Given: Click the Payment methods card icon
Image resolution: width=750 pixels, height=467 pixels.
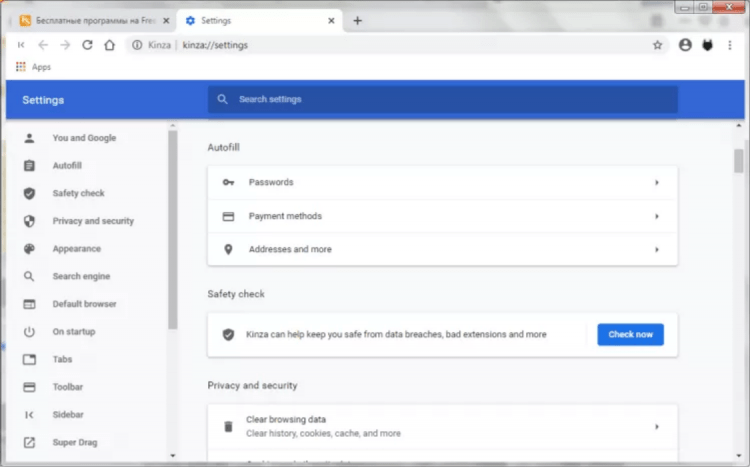Looking at the screenshot, I should [228, 216].
